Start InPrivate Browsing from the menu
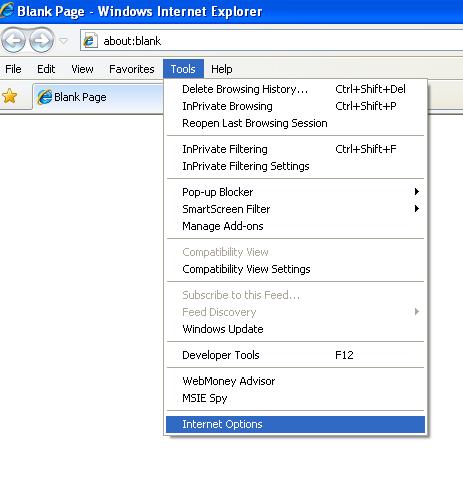Screen dimensions: 463x480 click(295, 106)
